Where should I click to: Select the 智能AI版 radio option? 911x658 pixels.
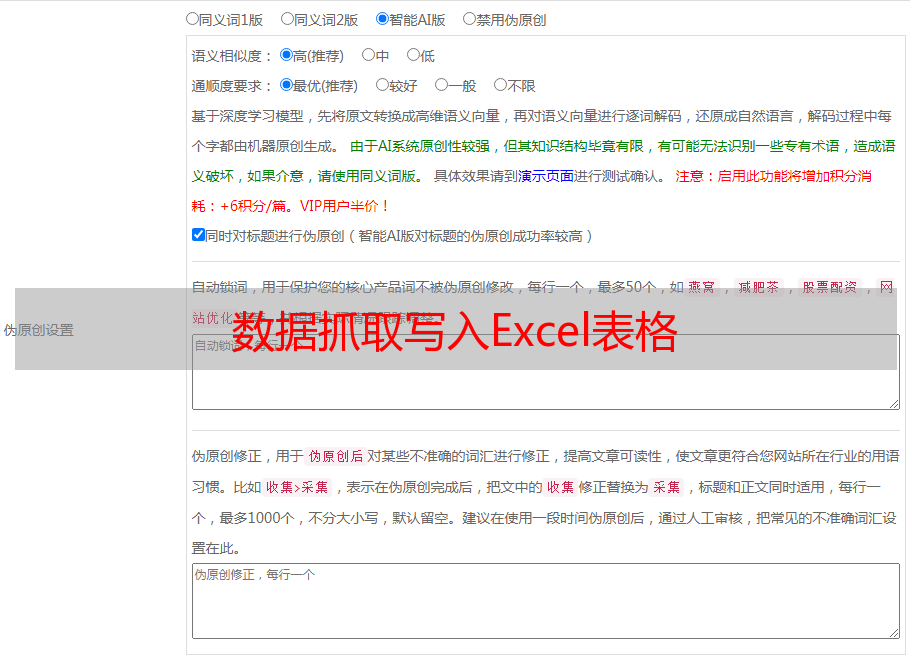[x=382, y=19]
